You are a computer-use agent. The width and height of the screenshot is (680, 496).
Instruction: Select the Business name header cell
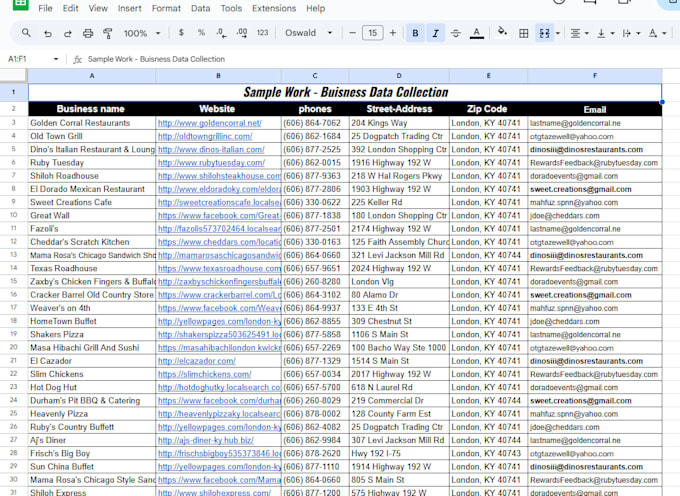pyautogui.click(x=92, y=108)
